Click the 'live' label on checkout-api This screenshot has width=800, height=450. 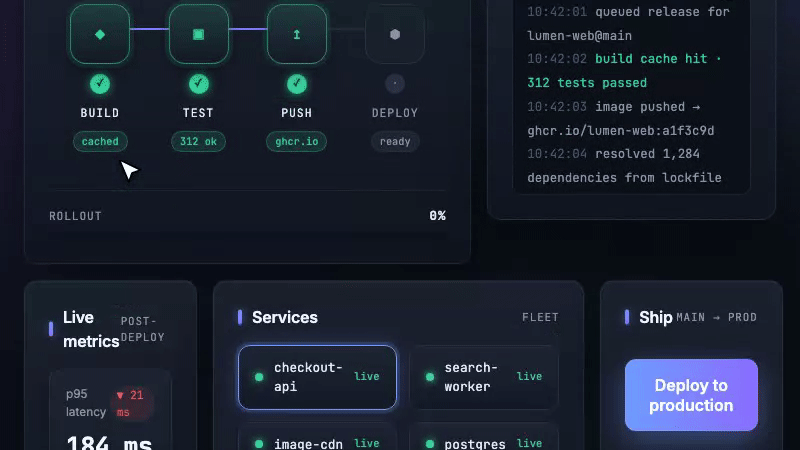coord(367,377)
